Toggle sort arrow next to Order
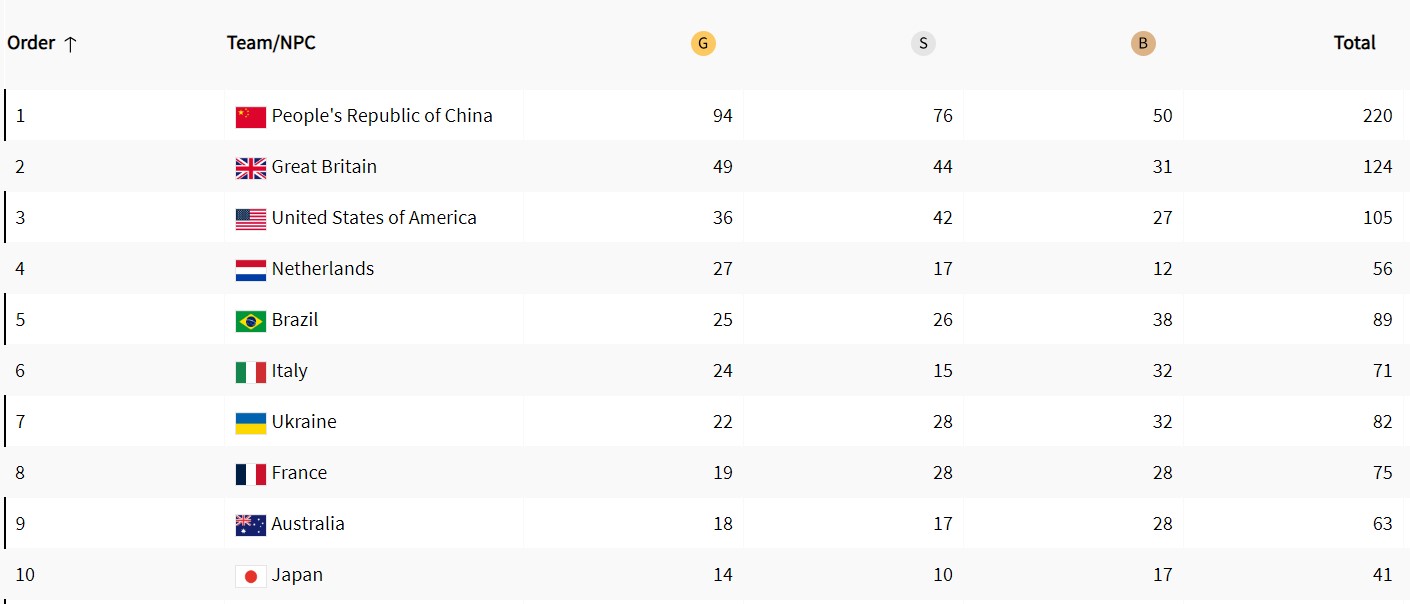The image size is (1410, 604). (x=70, y=44)
